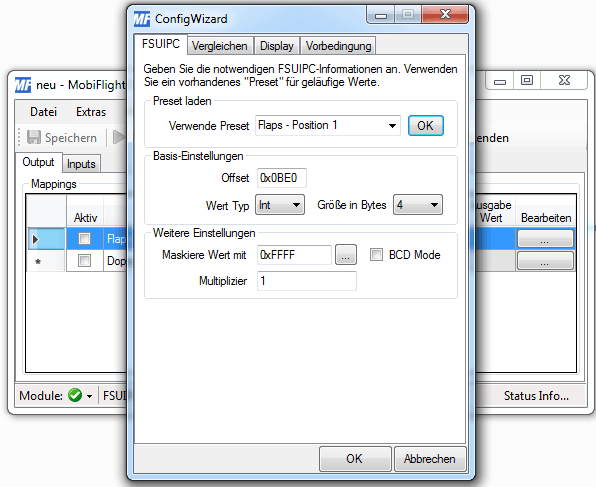
Task: Click the Bearbeiten column header
Action: [546, 210]
